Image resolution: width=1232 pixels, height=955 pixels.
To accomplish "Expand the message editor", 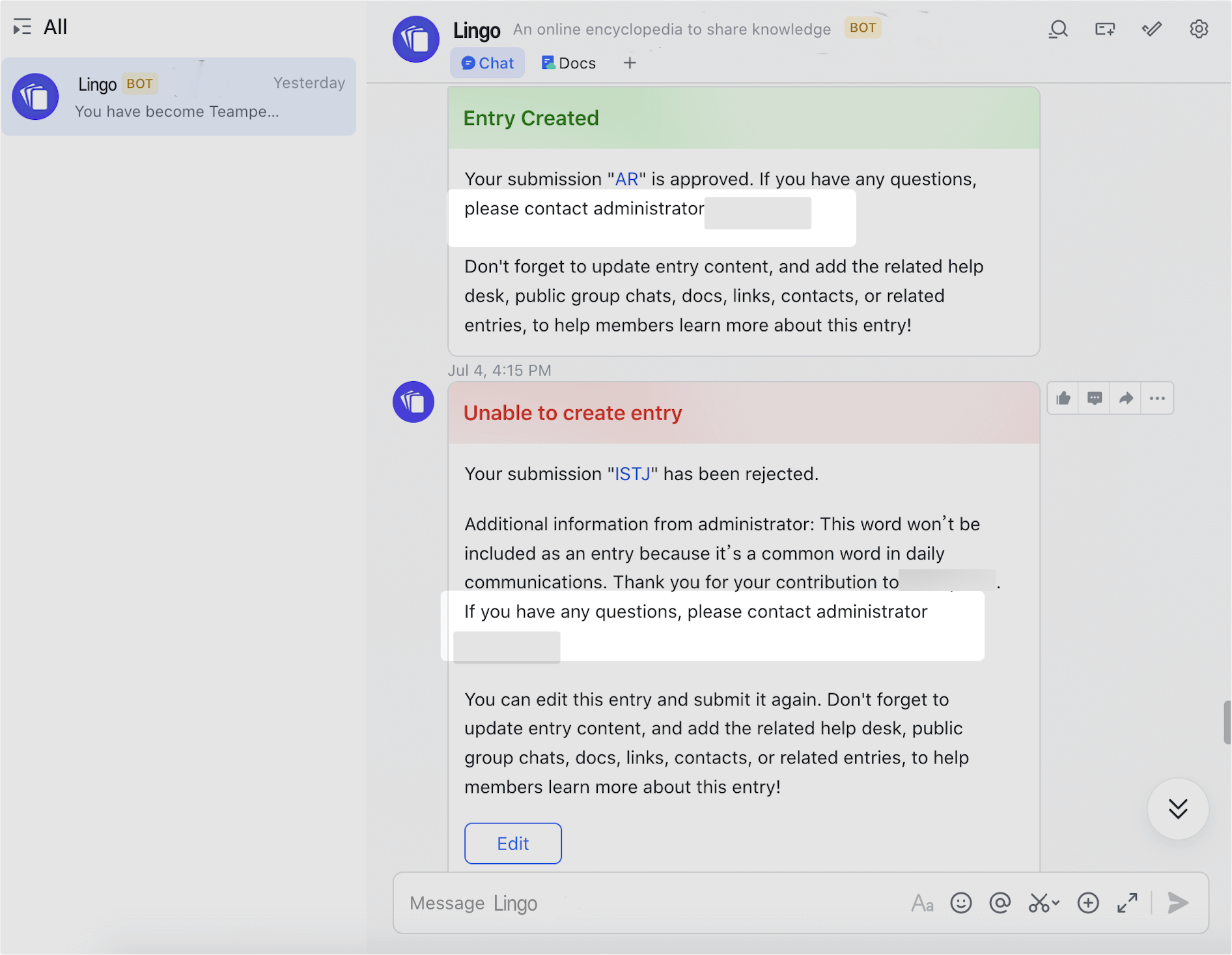I will (1127, 903).
